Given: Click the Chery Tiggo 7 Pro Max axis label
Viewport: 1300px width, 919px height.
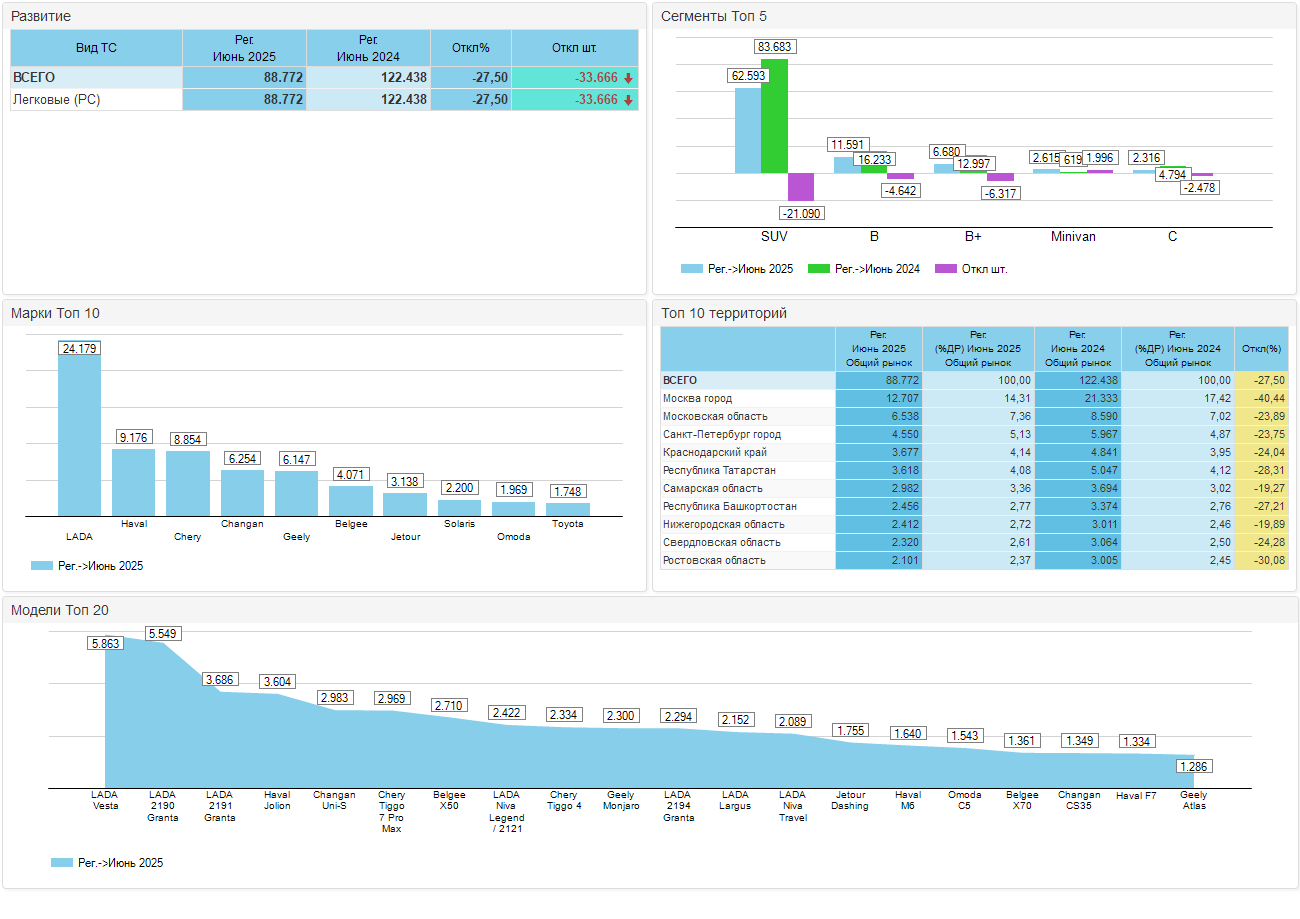Looking at the screenshot, I should pos(392,812).
